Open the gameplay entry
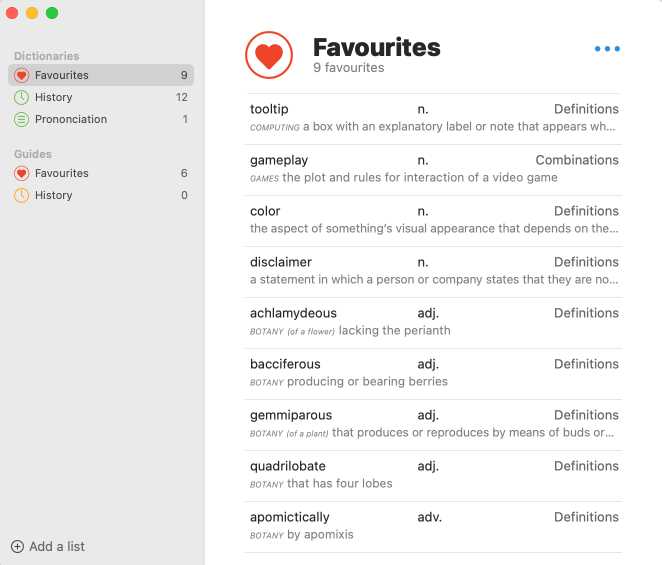This screenshot has width=662, height=565. pyautogui.click(x=433, y=169)
